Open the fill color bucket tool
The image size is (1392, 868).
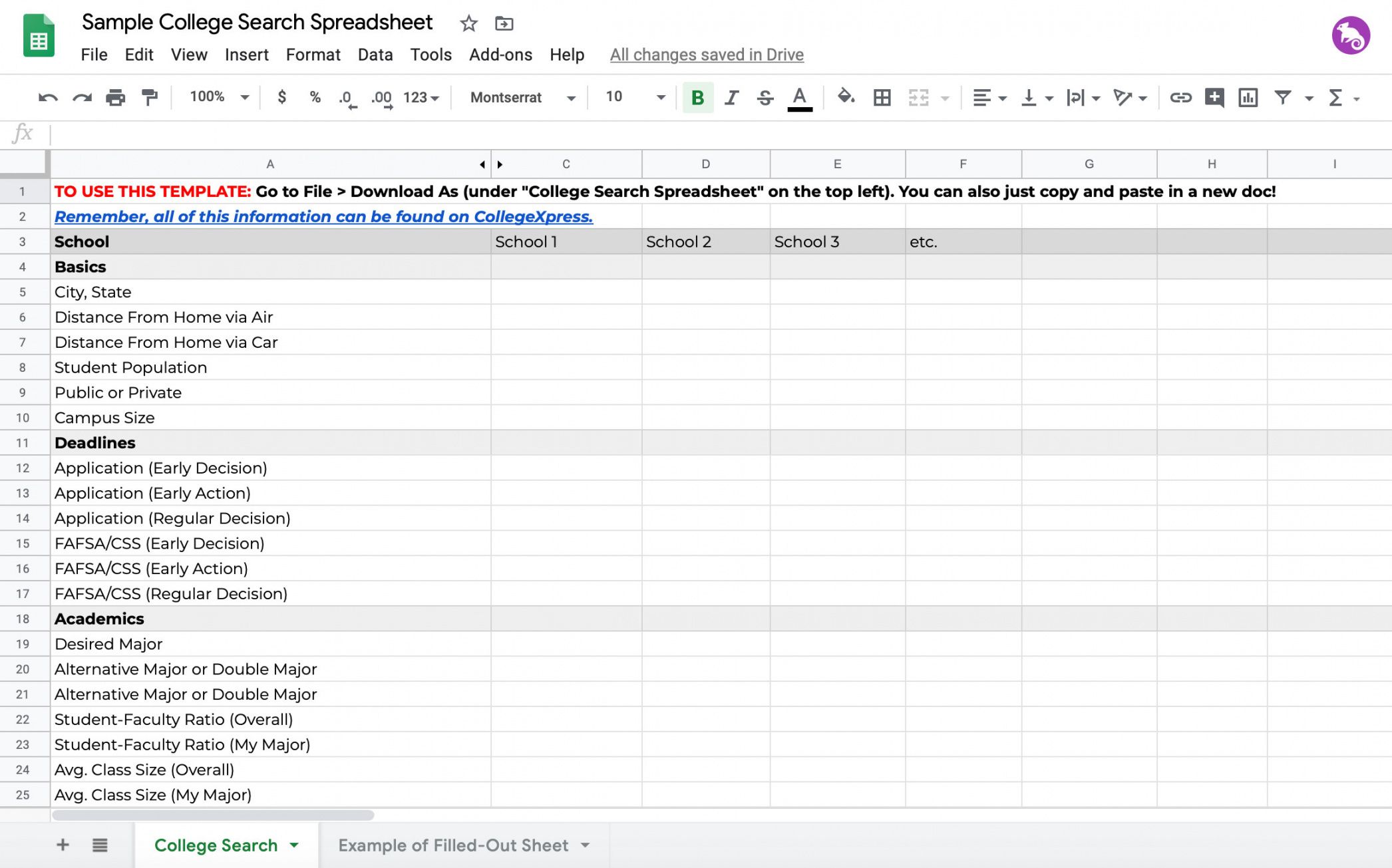846,97
